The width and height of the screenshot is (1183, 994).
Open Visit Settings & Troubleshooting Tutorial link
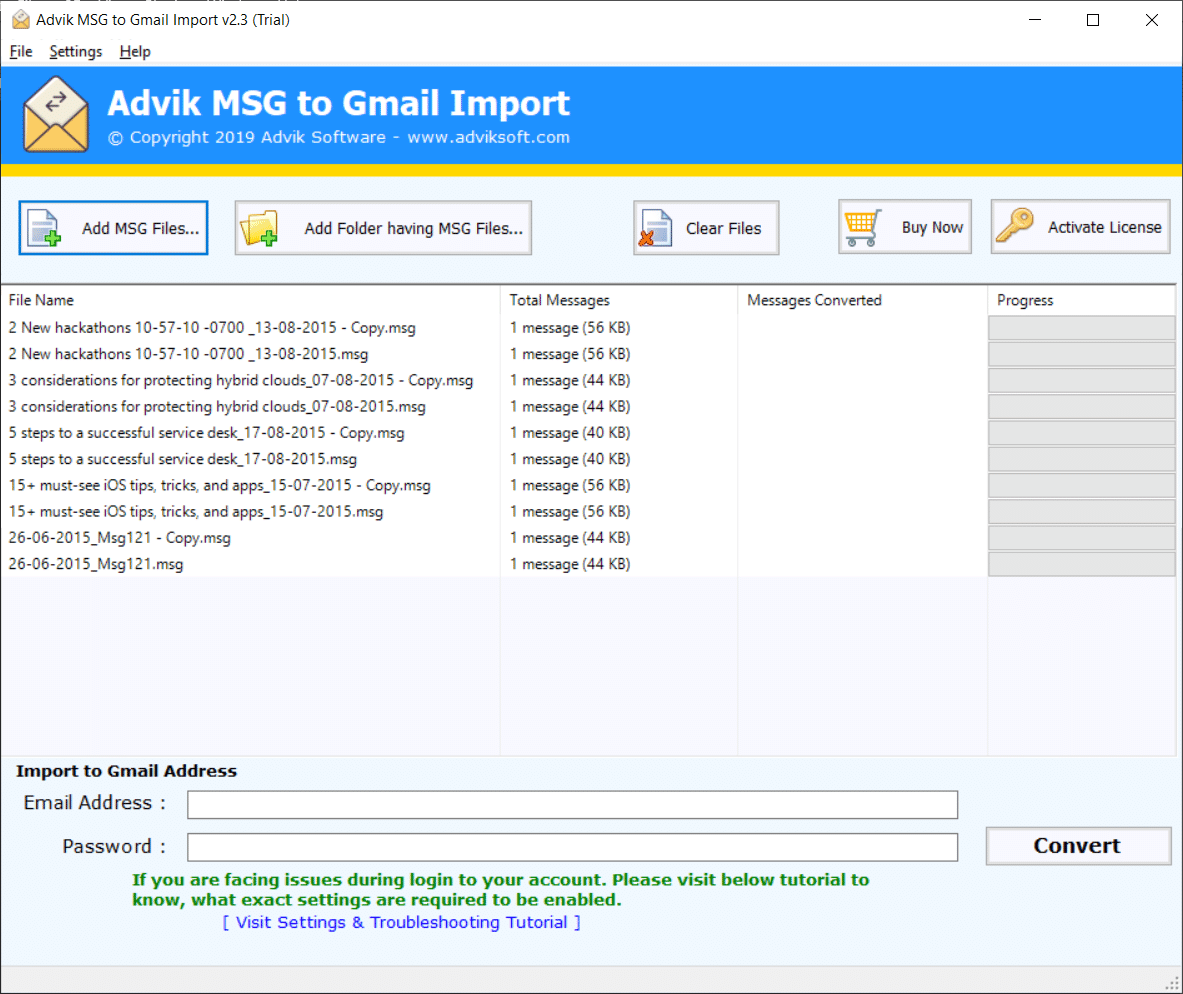pyautogui.click(x=402, y=922)
